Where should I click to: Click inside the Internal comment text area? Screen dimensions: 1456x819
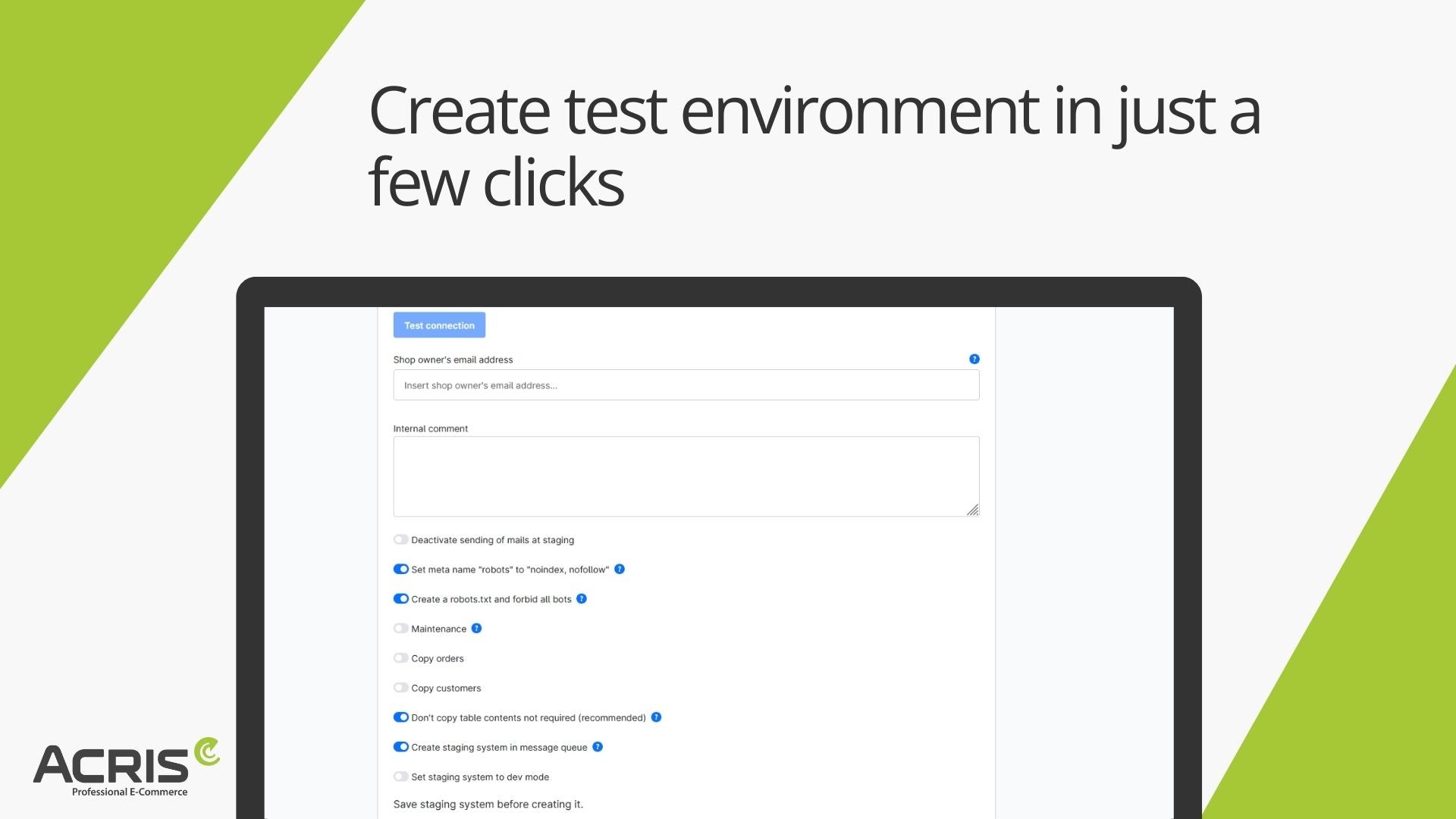click(686, 476)
